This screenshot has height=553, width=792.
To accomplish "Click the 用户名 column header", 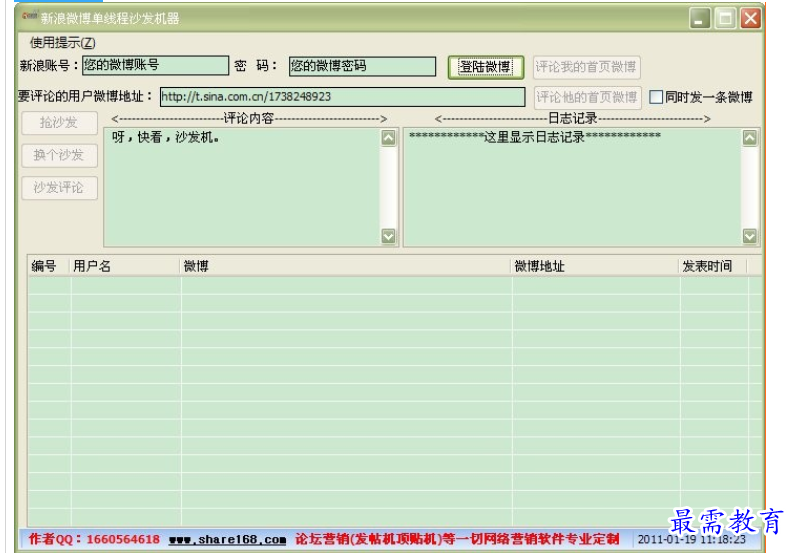I will point(125,266).
